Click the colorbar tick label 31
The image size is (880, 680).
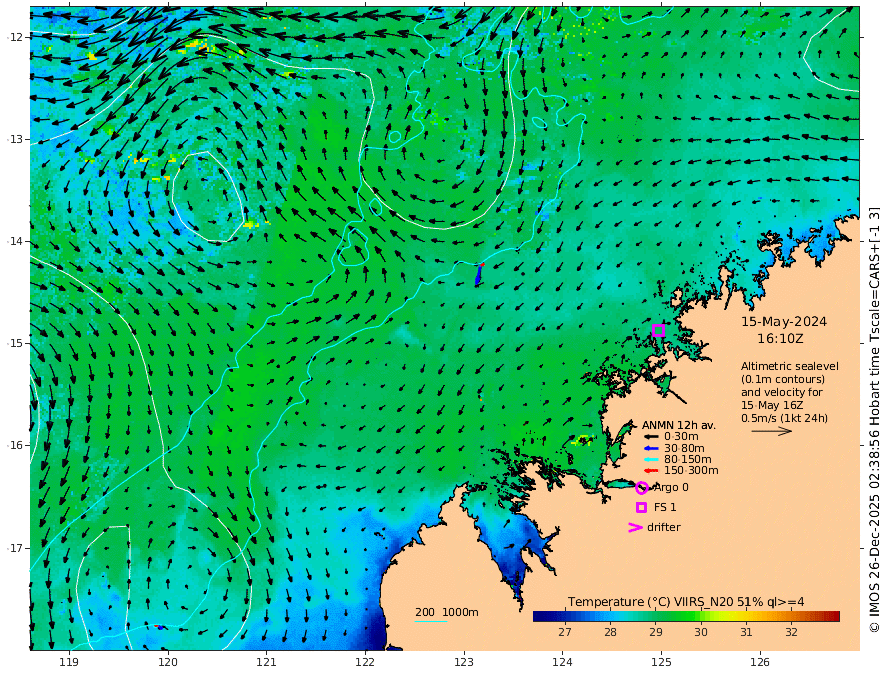tap(746, 632)
